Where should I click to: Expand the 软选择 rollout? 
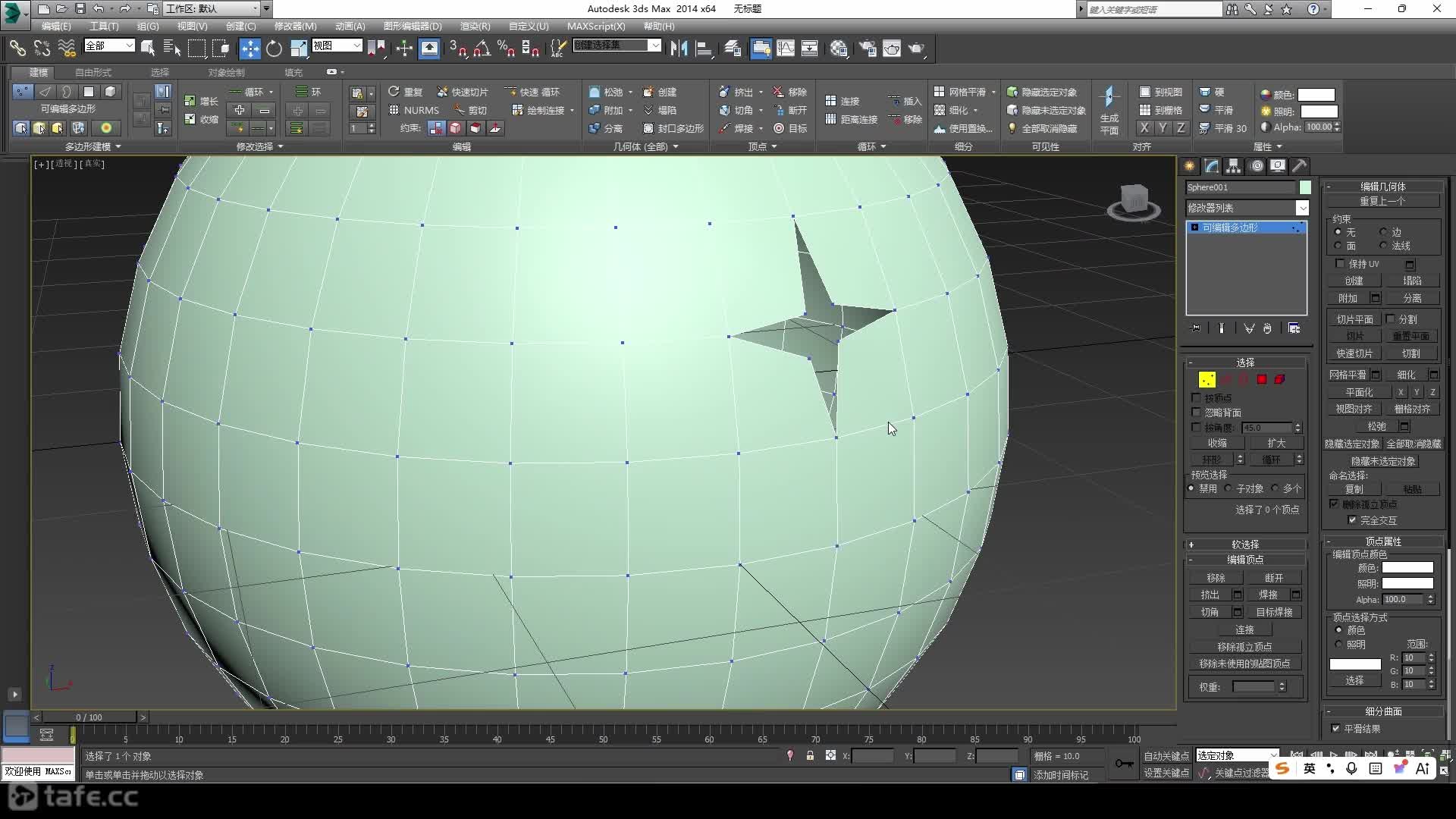1245,544
